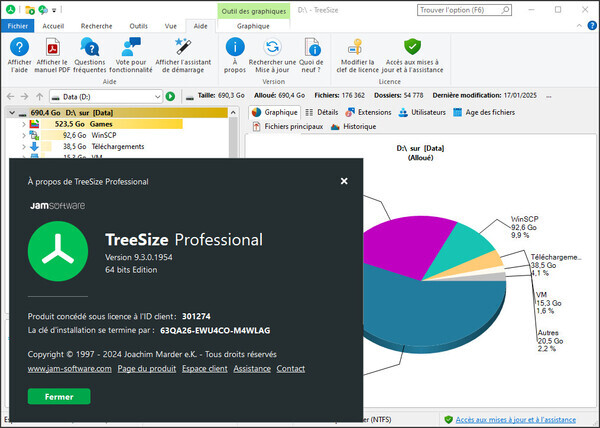This screenshot has height=428, width=600.
Task: Click TreeSize logo in title bar
Action: tap(10, 10)
